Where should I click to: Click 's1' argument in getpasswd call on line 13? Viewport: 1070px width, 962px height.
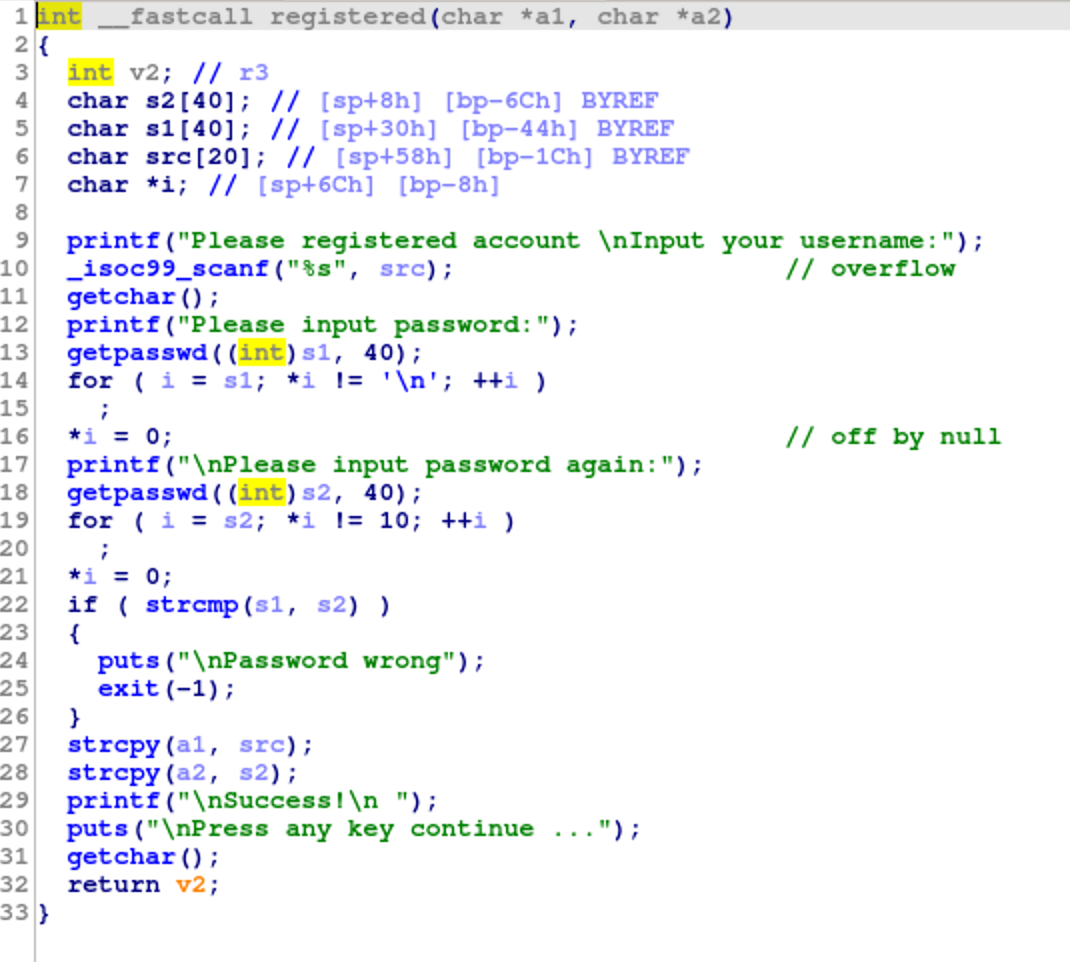click(316, 353)
